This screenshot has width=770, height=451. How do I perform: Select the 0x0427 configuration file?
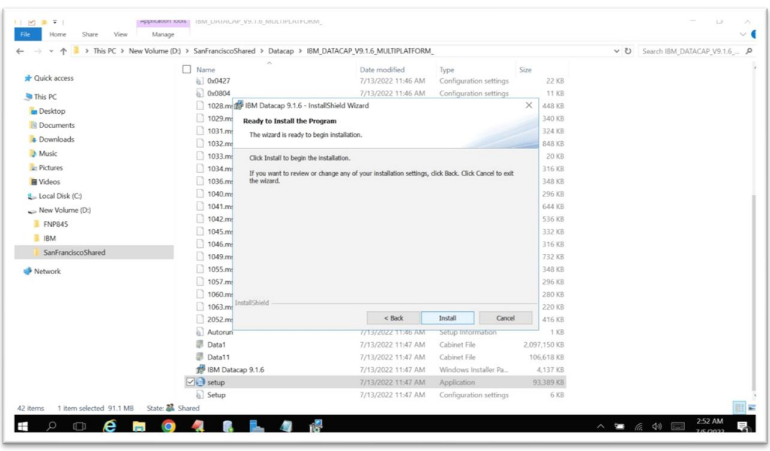tap(219, 81)
